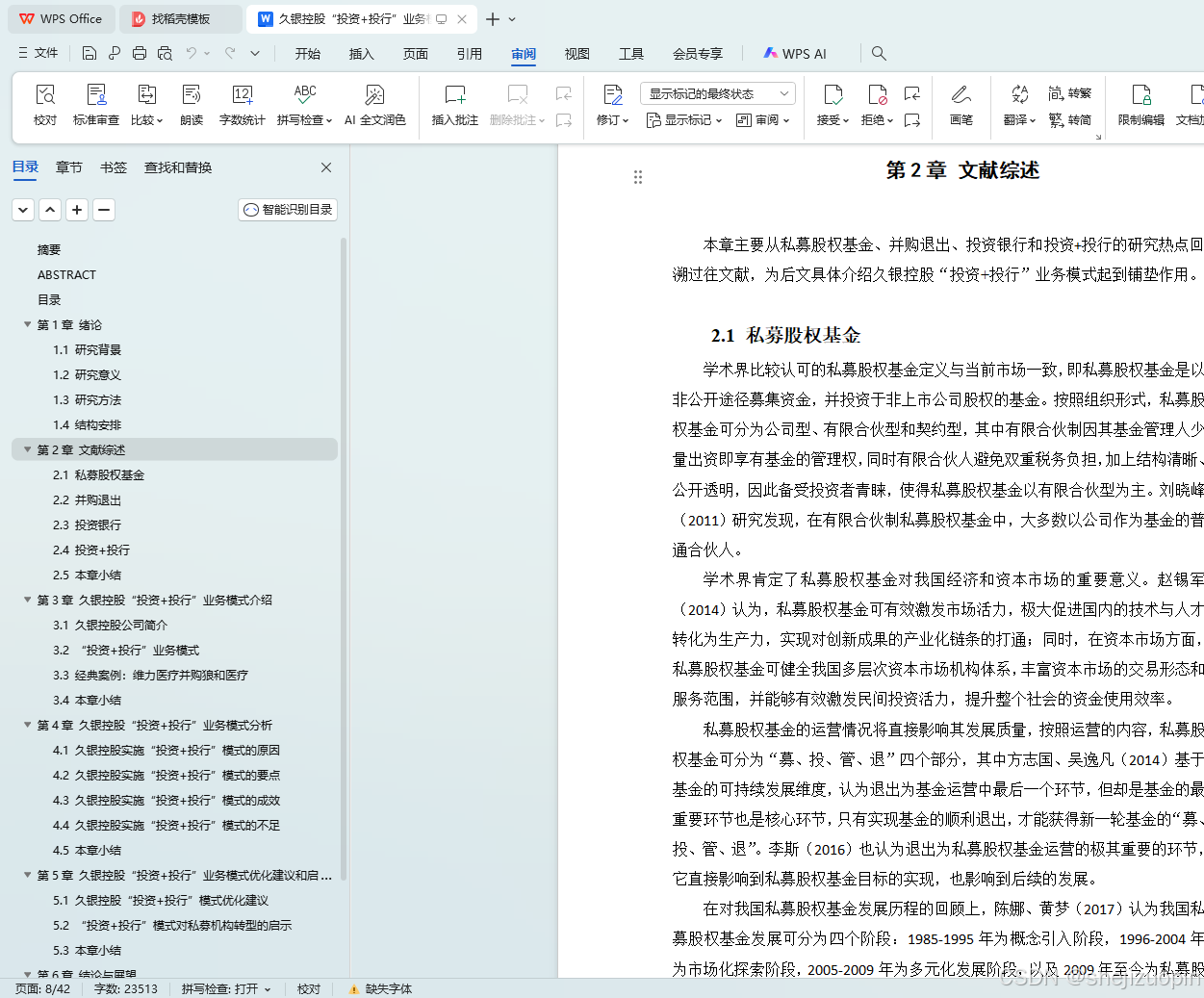Viewport: 1204px width, 998px height.
Task: Open new tab with plus button
Action: 493,19
